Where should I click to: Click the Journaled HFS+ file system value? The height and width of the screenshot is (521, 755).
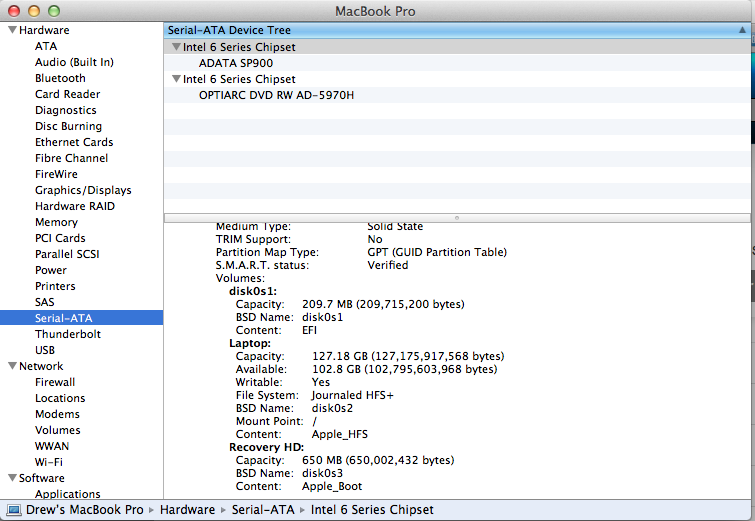click(x=352, y=395)
